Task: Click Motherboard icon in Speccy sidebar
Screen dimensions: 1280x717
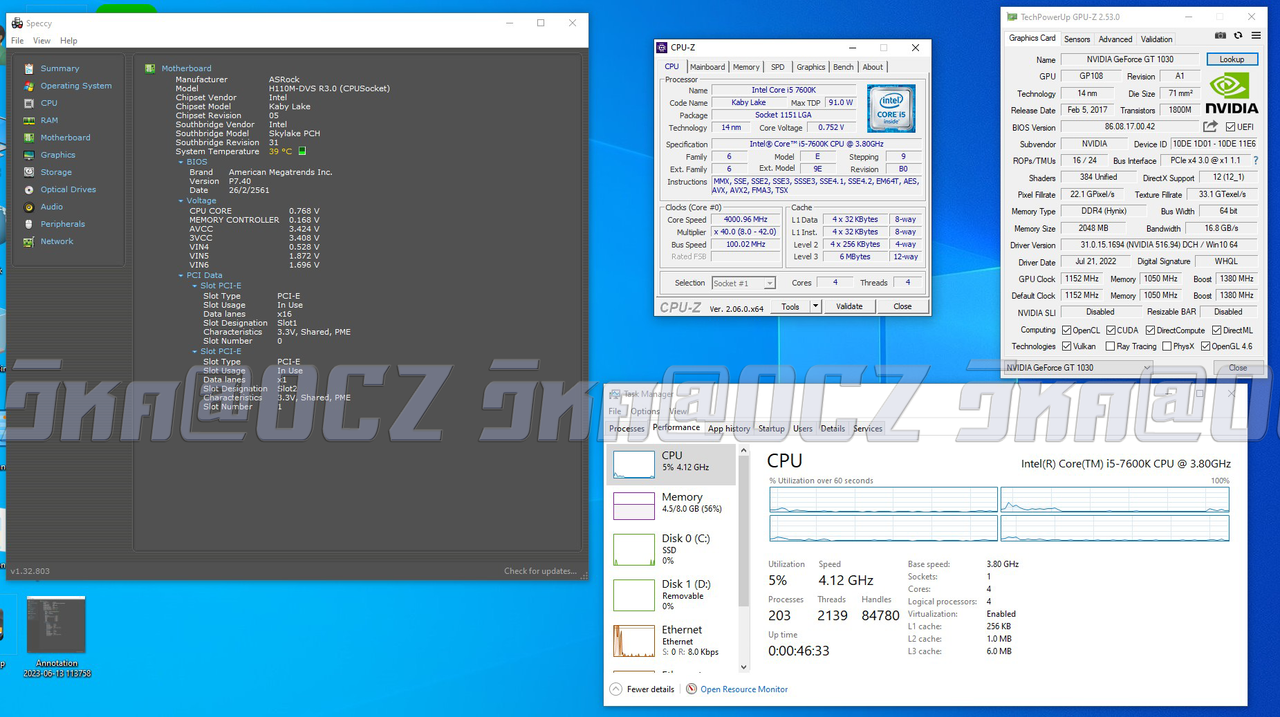Action: click(28, 138)
